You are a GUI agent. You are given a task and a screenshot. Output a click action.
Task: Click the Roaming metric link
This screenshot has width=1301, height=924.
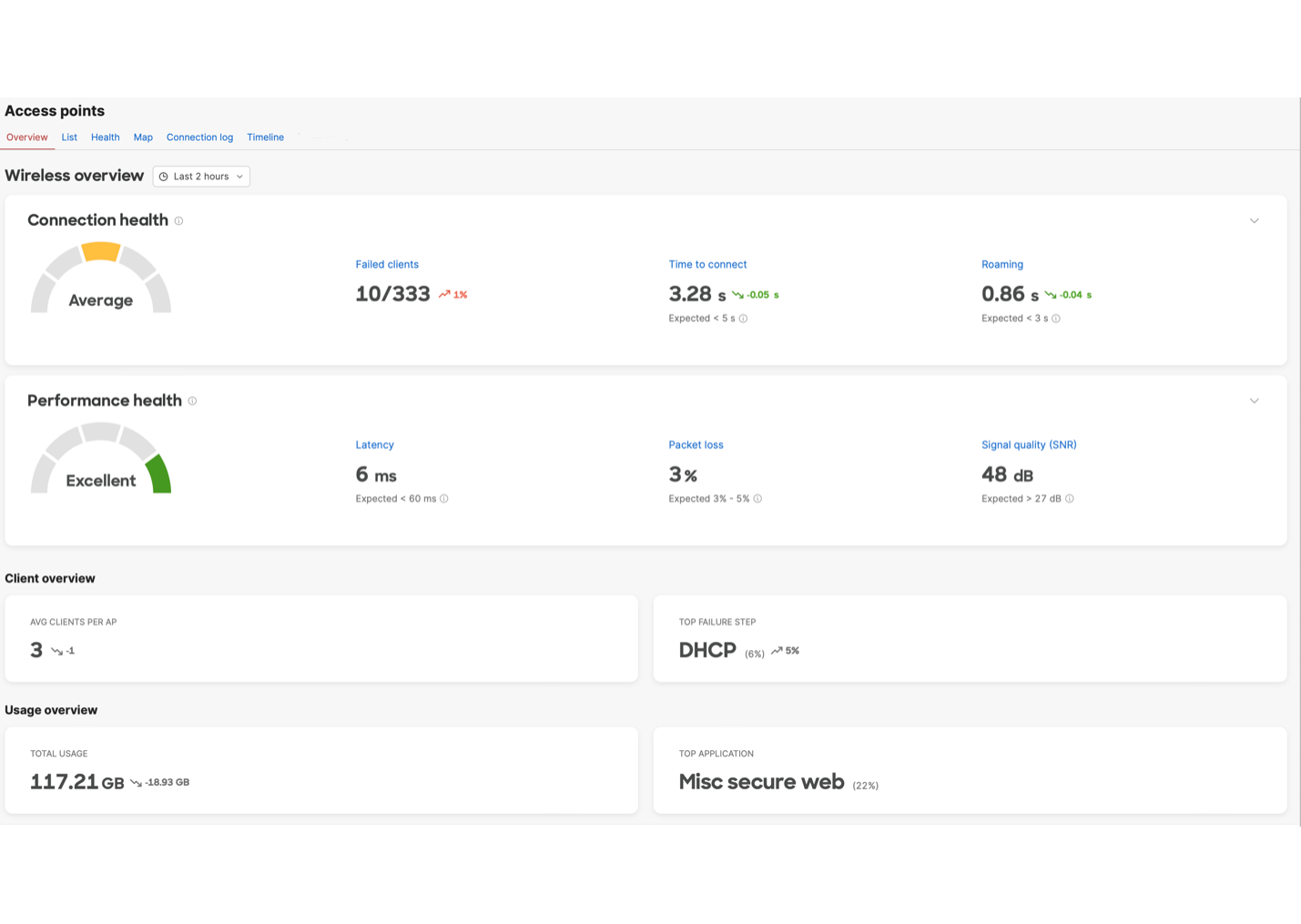coord(1002,264)
